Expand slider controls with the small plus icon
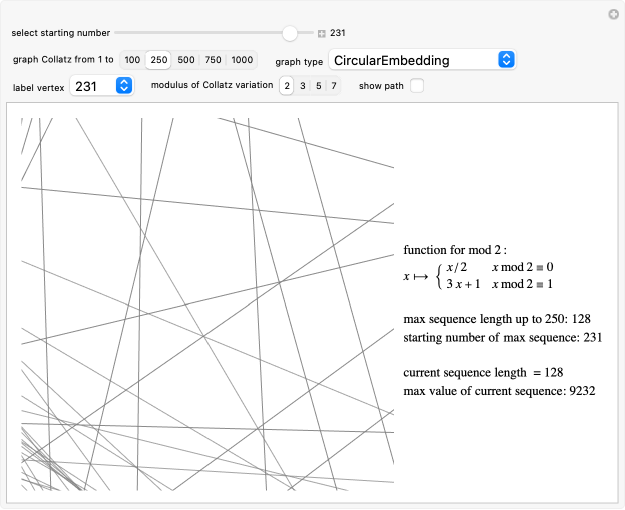 pyautogui.click(x=321, y=33)
